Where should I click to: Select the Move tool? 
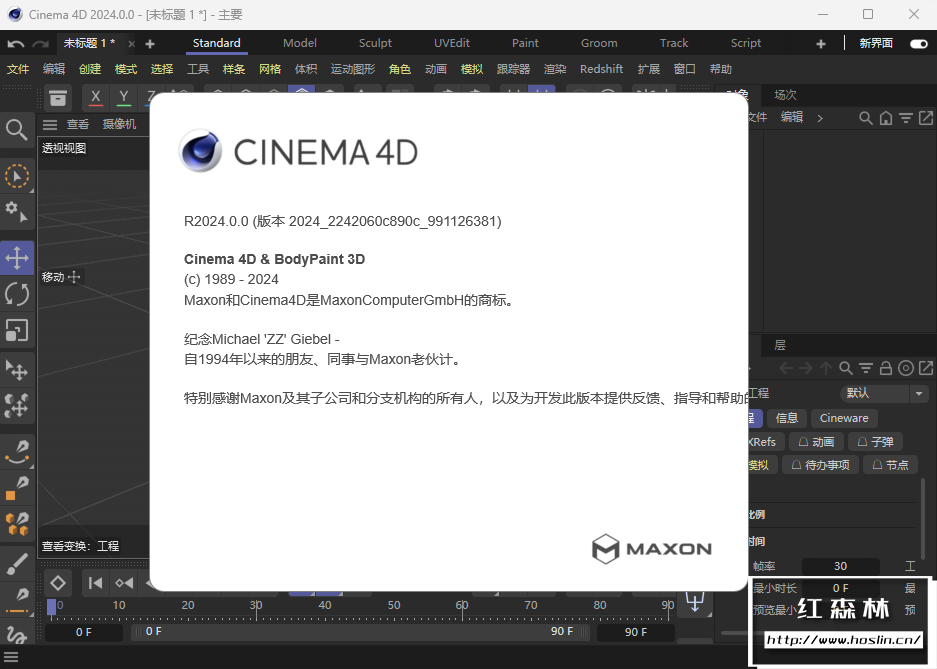point(17,258)
